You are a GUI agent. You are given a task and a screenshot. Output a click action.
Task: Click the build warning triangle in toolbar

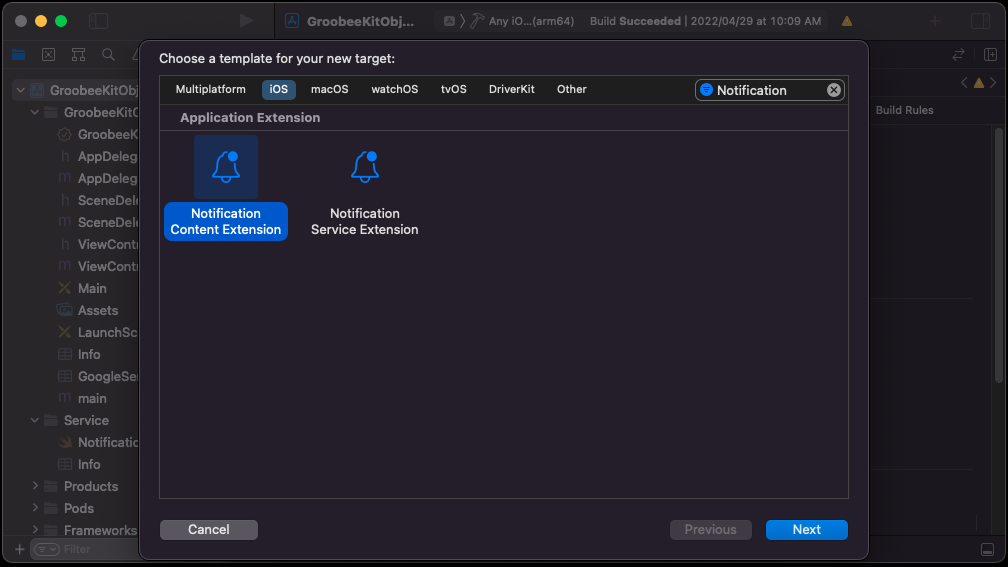click(847, 21)
